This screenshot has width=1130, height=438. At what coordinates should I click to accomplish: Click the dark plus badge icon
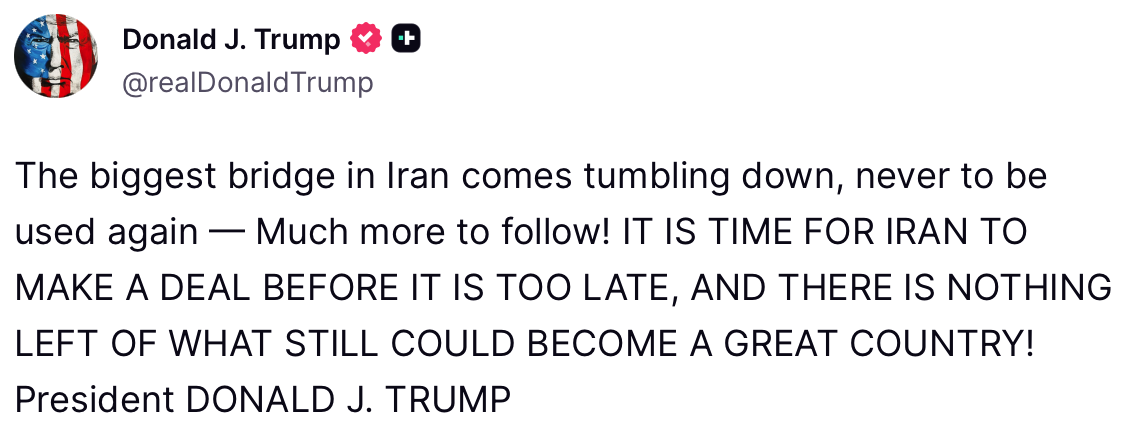[x=406, y=39]
